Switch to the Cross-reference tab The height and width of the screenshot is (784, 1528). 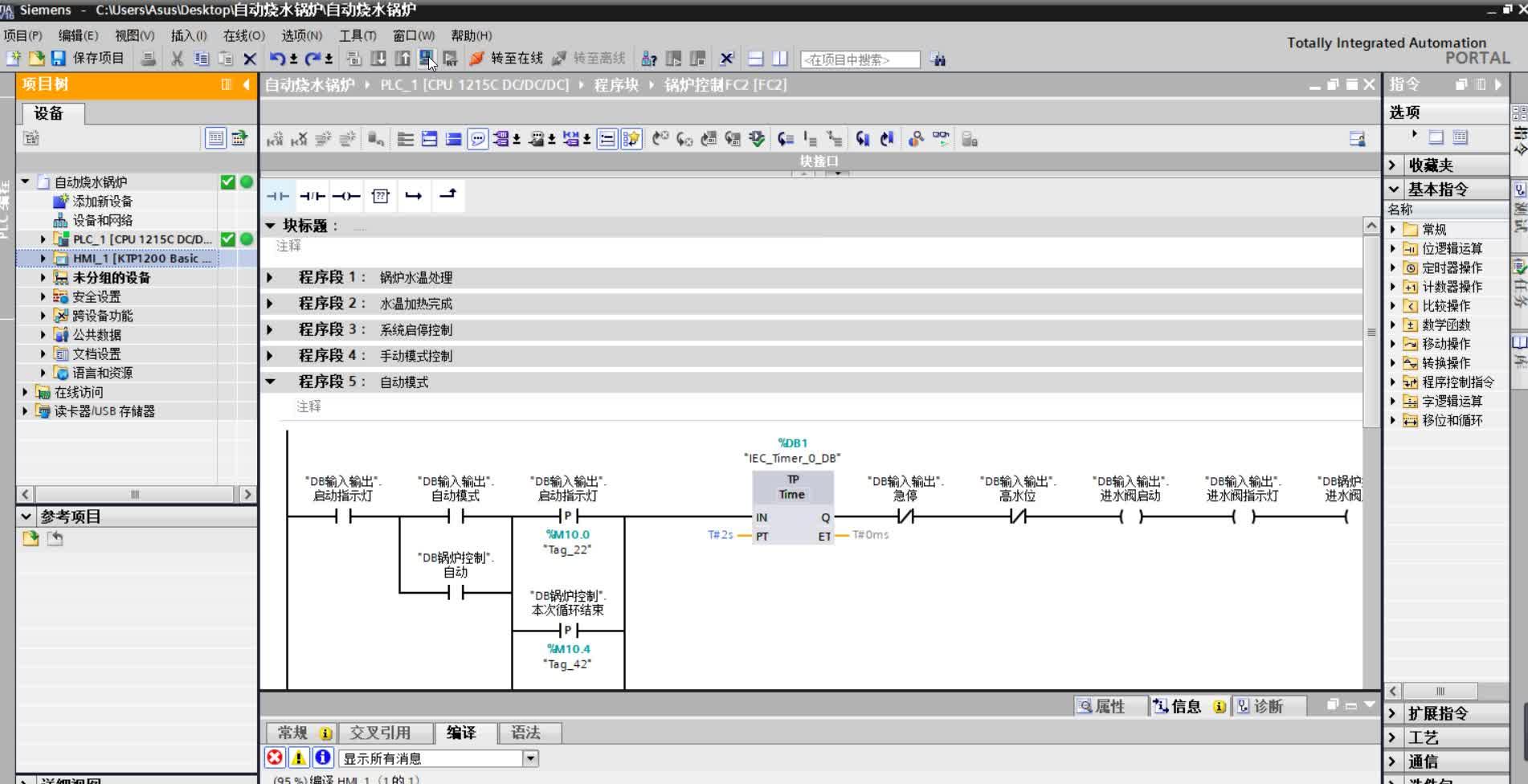coord(380,733)
